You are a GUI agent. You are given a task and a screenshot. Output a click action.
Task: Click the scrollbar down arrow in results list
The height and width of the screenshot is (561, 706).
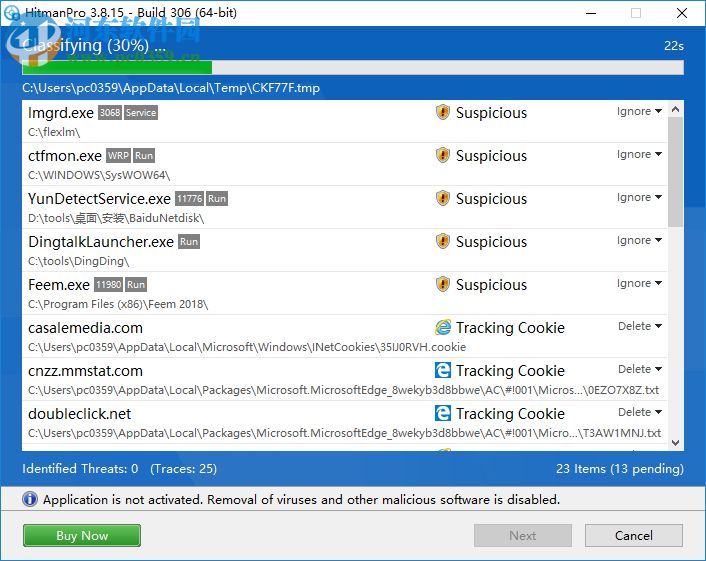675,443
